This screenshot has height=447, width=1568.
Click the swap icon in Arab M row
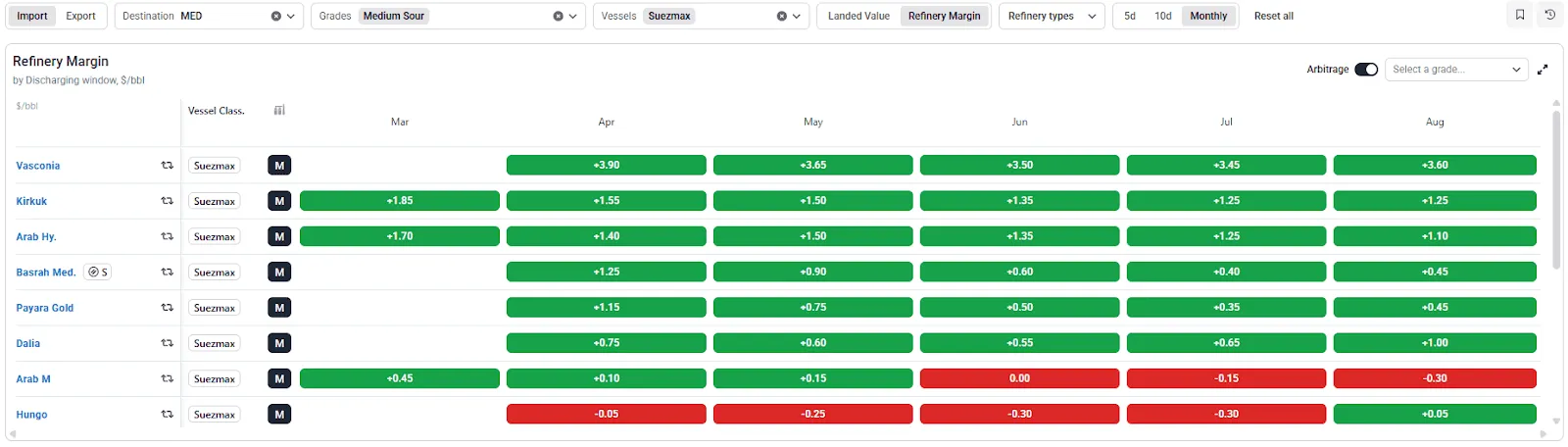[x=167, y=378]
